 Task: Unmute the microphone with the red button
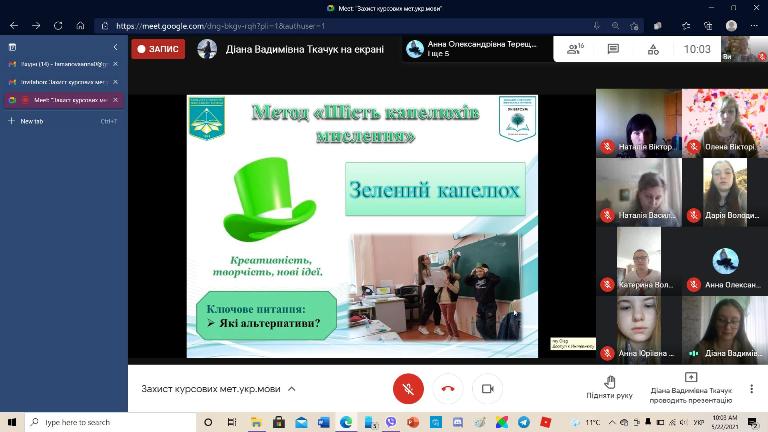[407, 388]
